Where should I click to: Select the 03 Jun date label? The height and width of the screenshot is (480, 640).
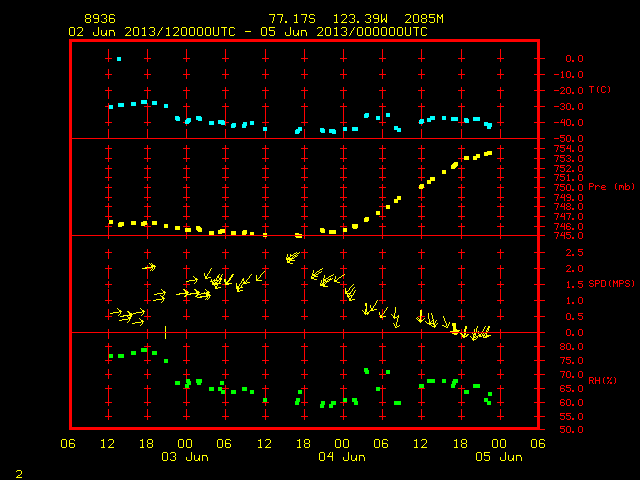[185, 456]
